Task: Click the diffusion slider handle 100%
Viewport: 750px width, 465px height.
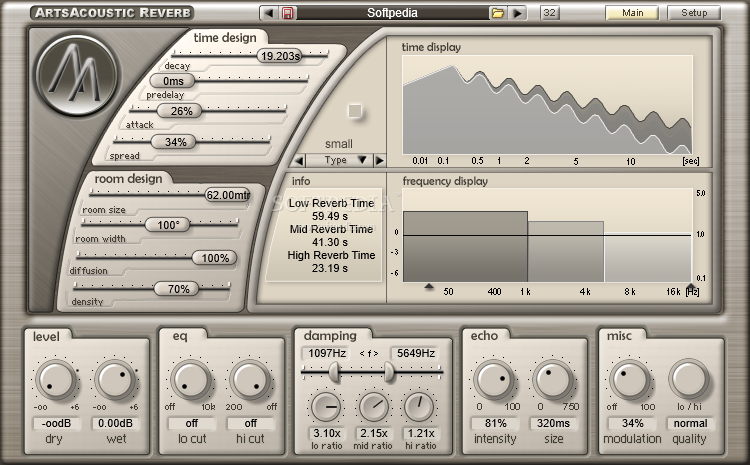Action: click(x=214, y=258)
